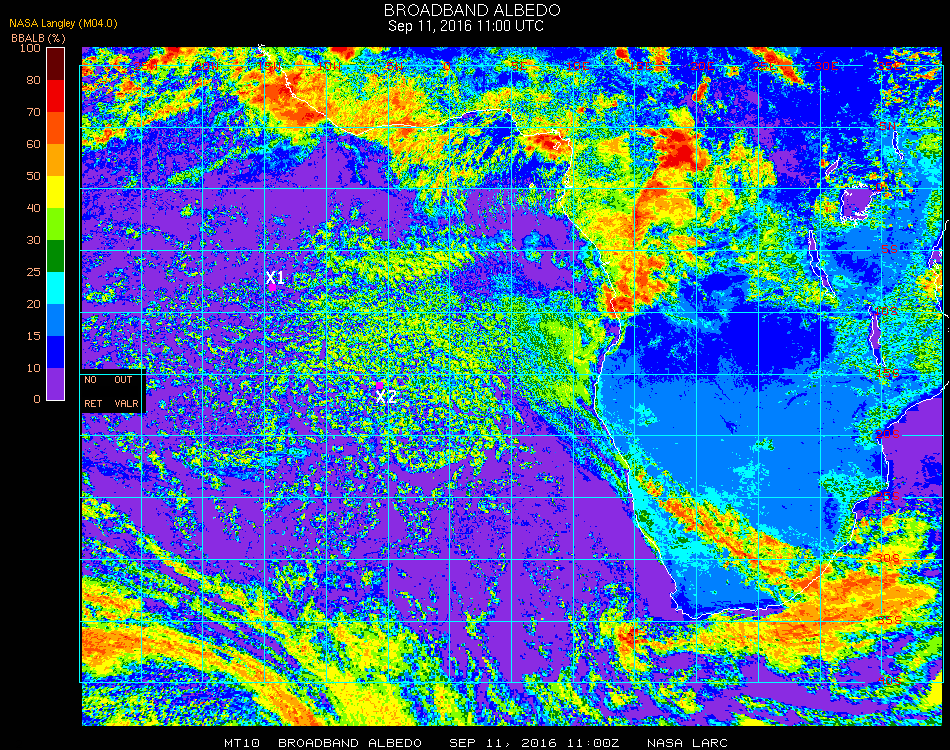Click the '15' value on the scale

pyautogui.click(x=33, y=336)
